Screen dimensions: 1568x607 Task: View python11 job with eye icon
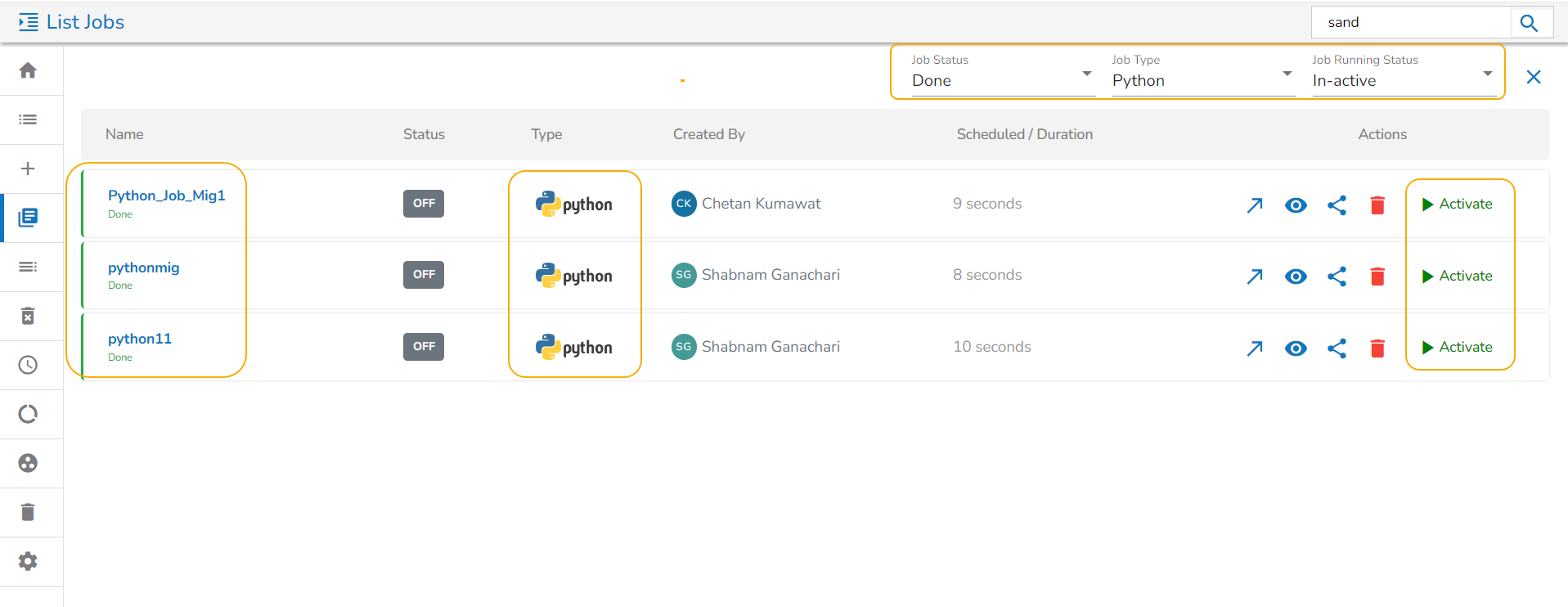tap(1296, 348)
